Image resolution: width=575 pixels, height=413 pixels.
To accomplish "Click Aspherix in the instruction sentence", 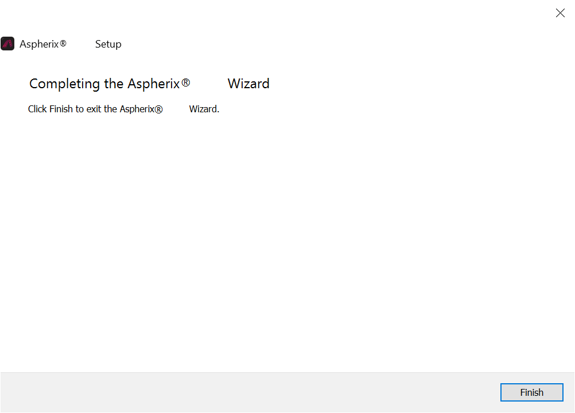I will click(137, 109).
